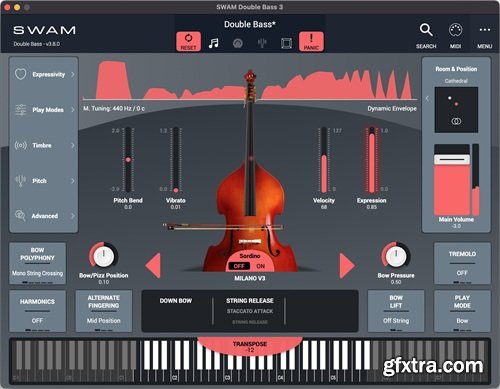This screenshot has width=500, height=389.
Task: Open the Timbre menu item
Action: click(x=44, y=145)
